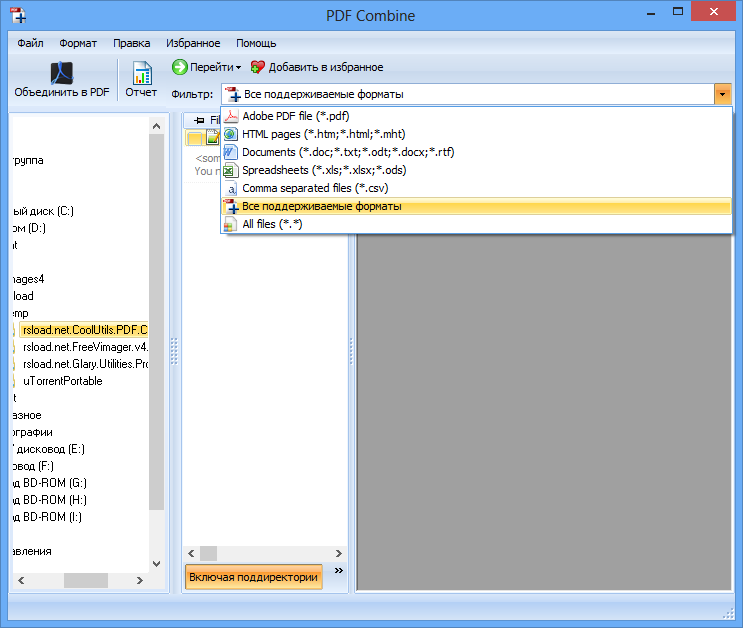The width and height of the screenshot is (743, 628).
Task: Select the load folder in tree
Action: [23, 296]
